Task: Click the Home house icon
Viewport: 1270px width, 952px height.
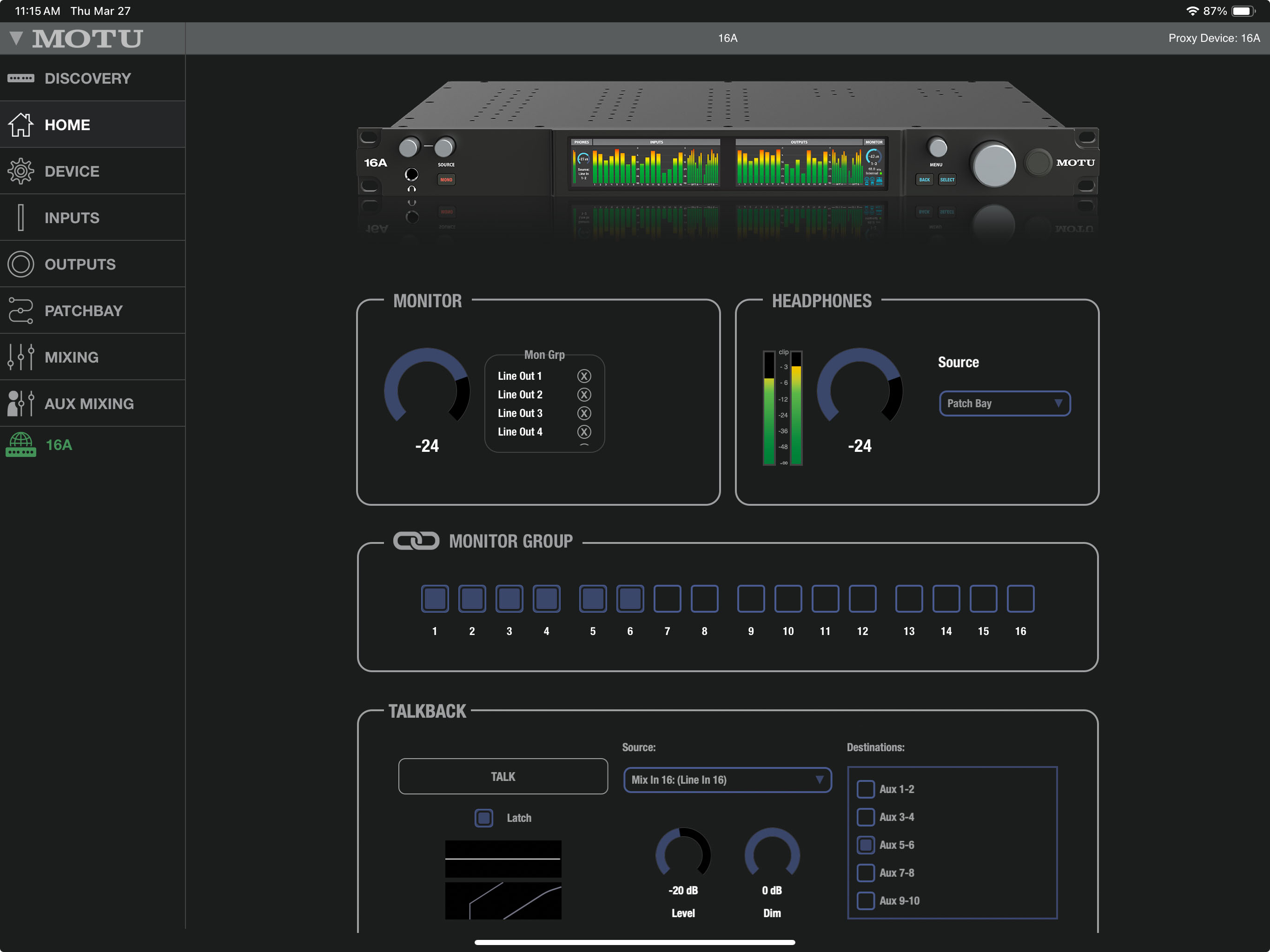Action: tap(20, 125)
